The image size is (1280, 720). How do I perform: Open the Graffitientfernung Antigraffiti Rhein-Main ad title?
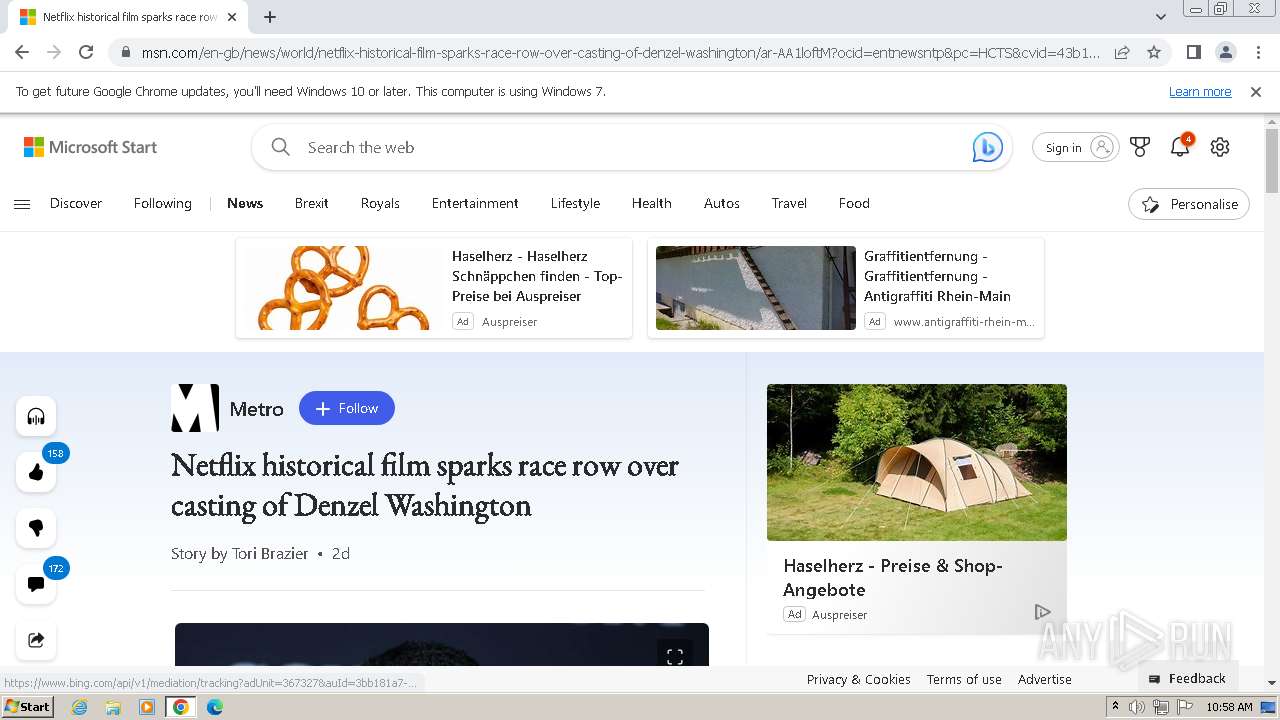(x=938, y=276)
